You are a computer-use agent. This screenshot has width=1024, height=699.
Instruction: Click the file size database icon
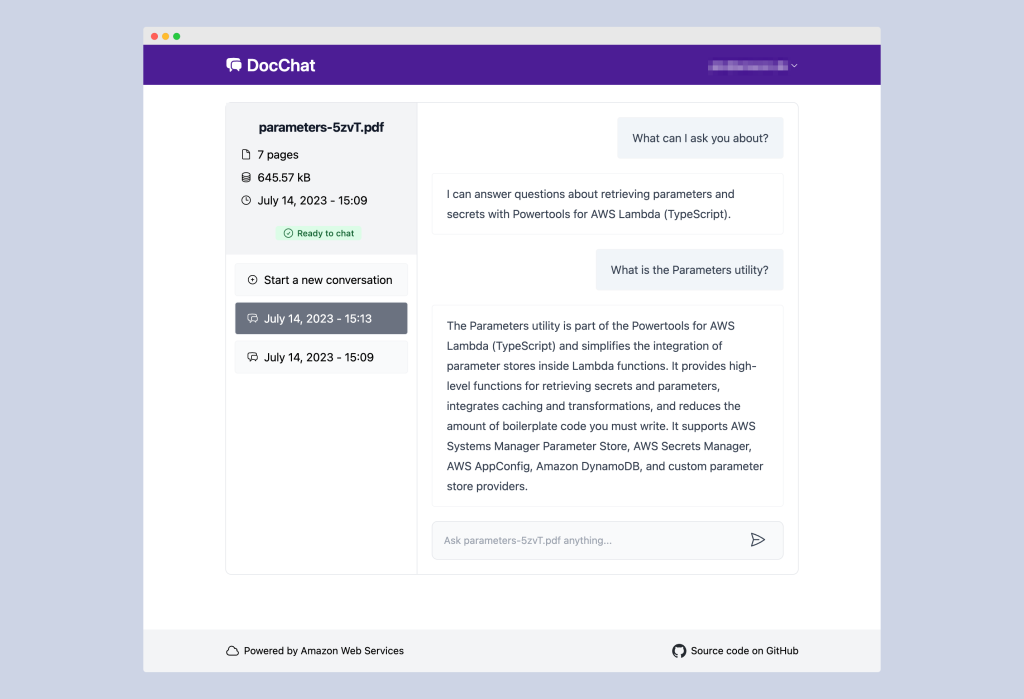[247, 177]
